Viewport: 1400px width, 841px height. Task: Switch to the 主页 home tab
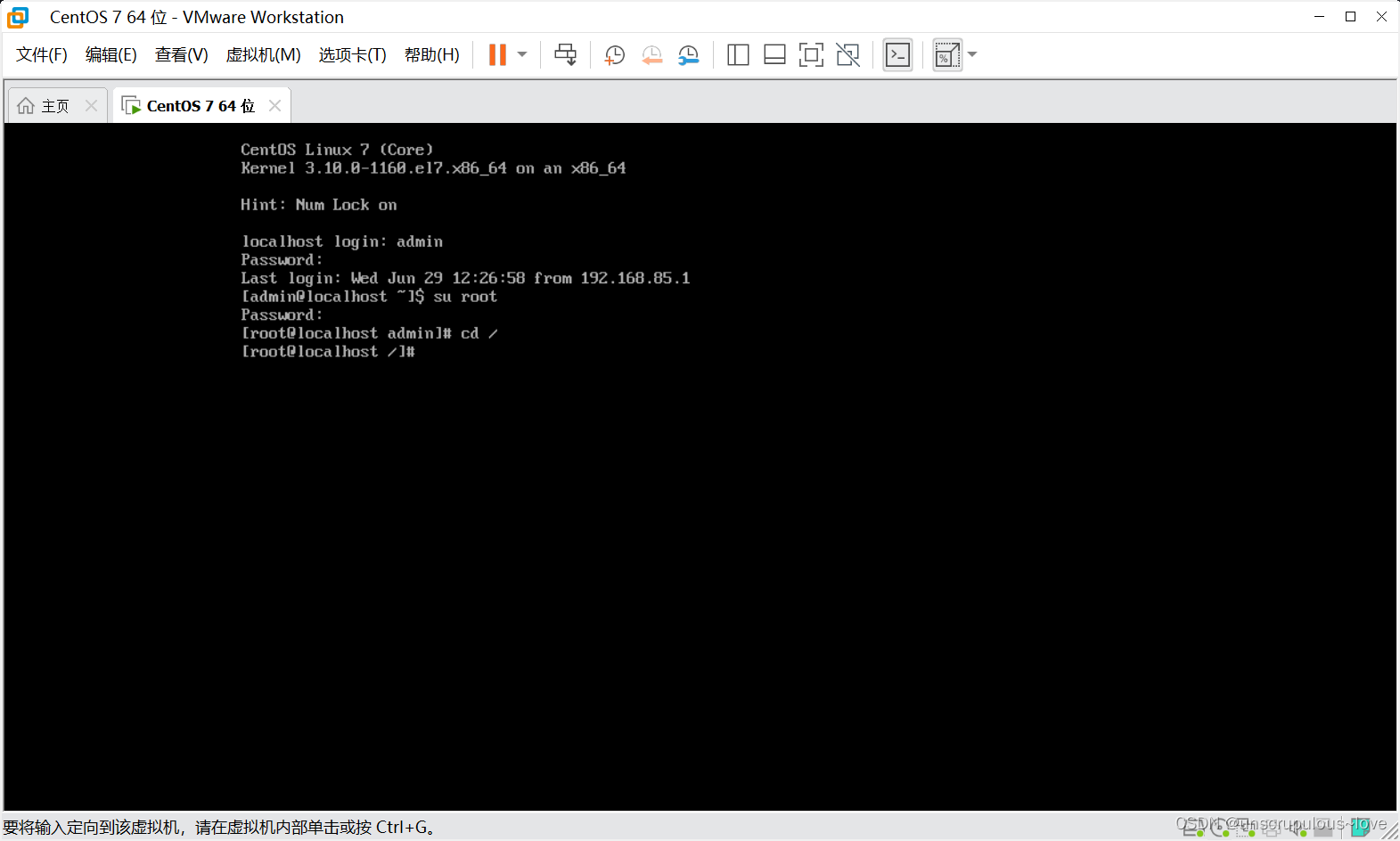coord(55,106)
